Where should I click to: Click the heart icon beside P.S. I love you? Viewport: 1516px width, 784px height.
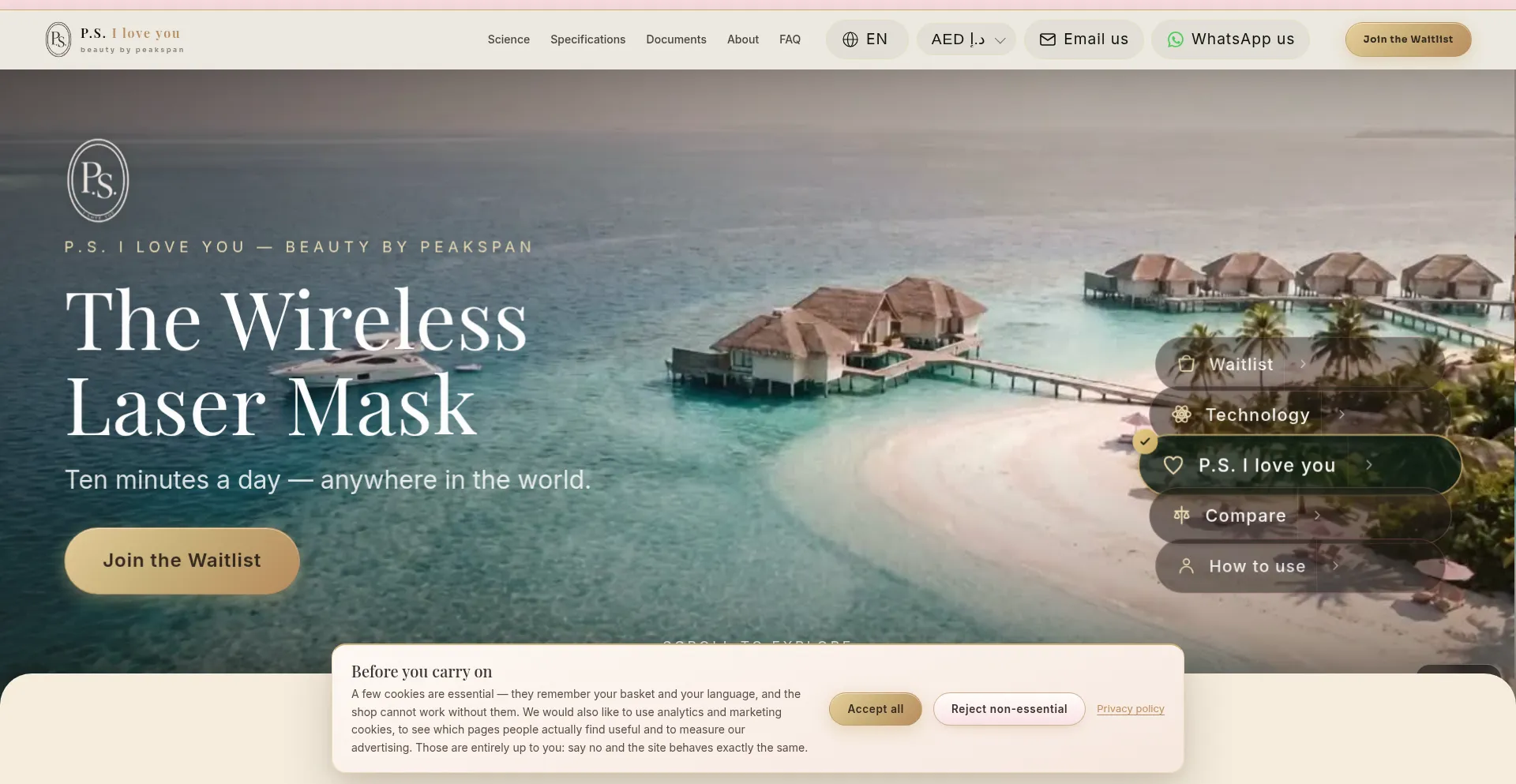pos(1173,465)
